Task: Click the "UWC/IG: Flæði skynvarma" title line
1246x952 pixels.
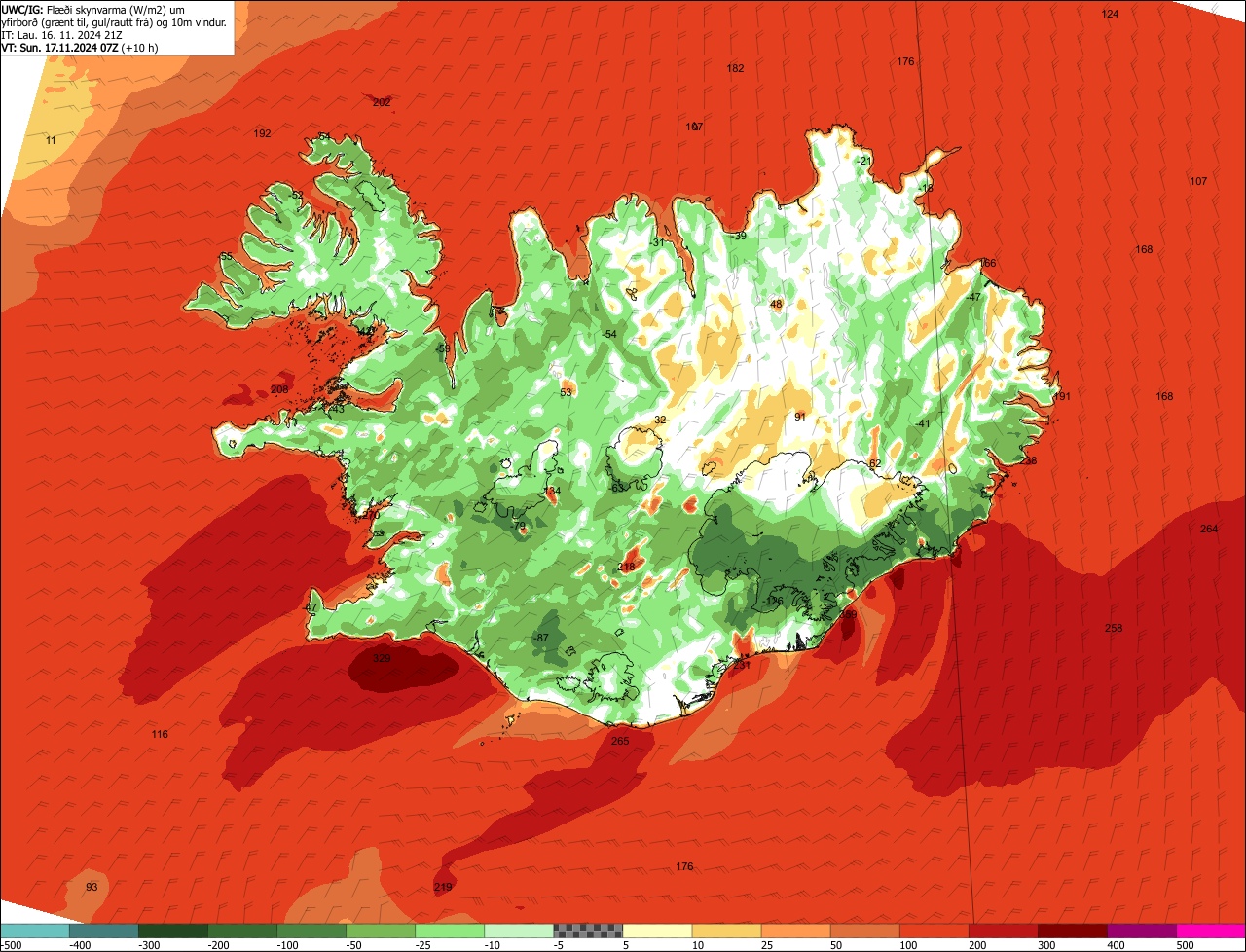Action: click(92, 9)
